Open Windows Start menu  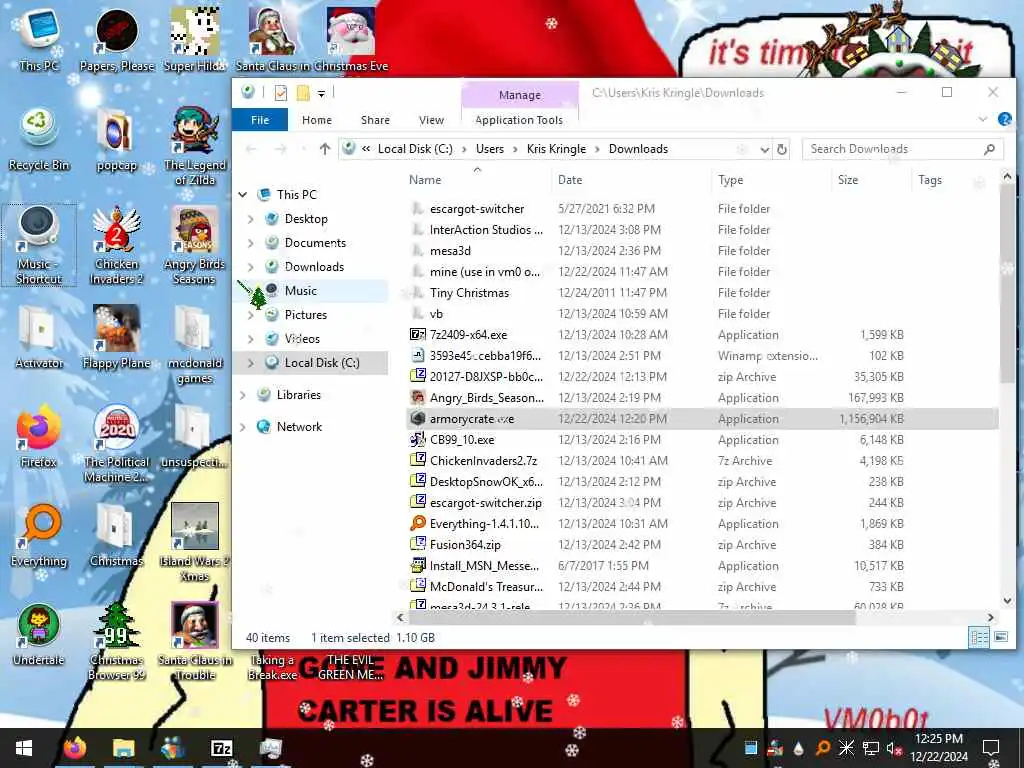coord(24,748)
